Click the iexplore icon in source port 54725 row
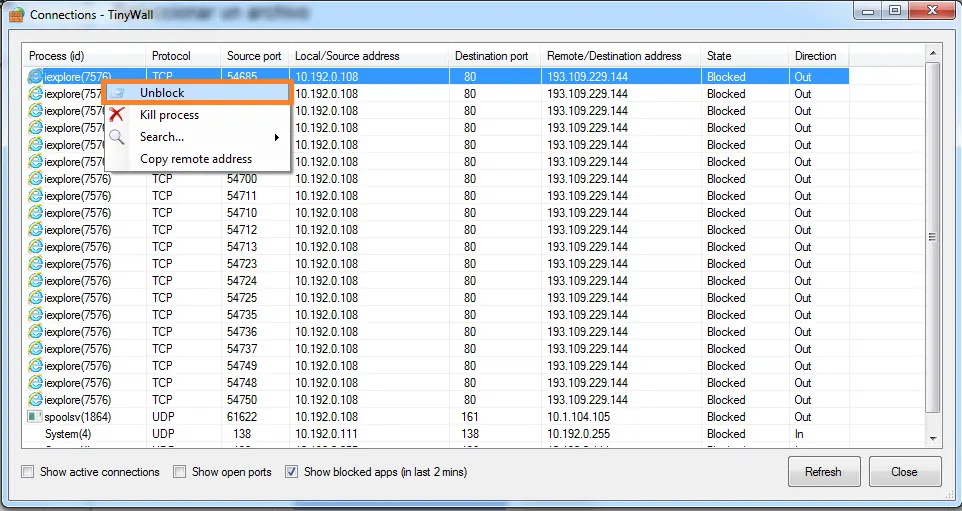This screenshot has height=511, width=962. pos(36,298)
